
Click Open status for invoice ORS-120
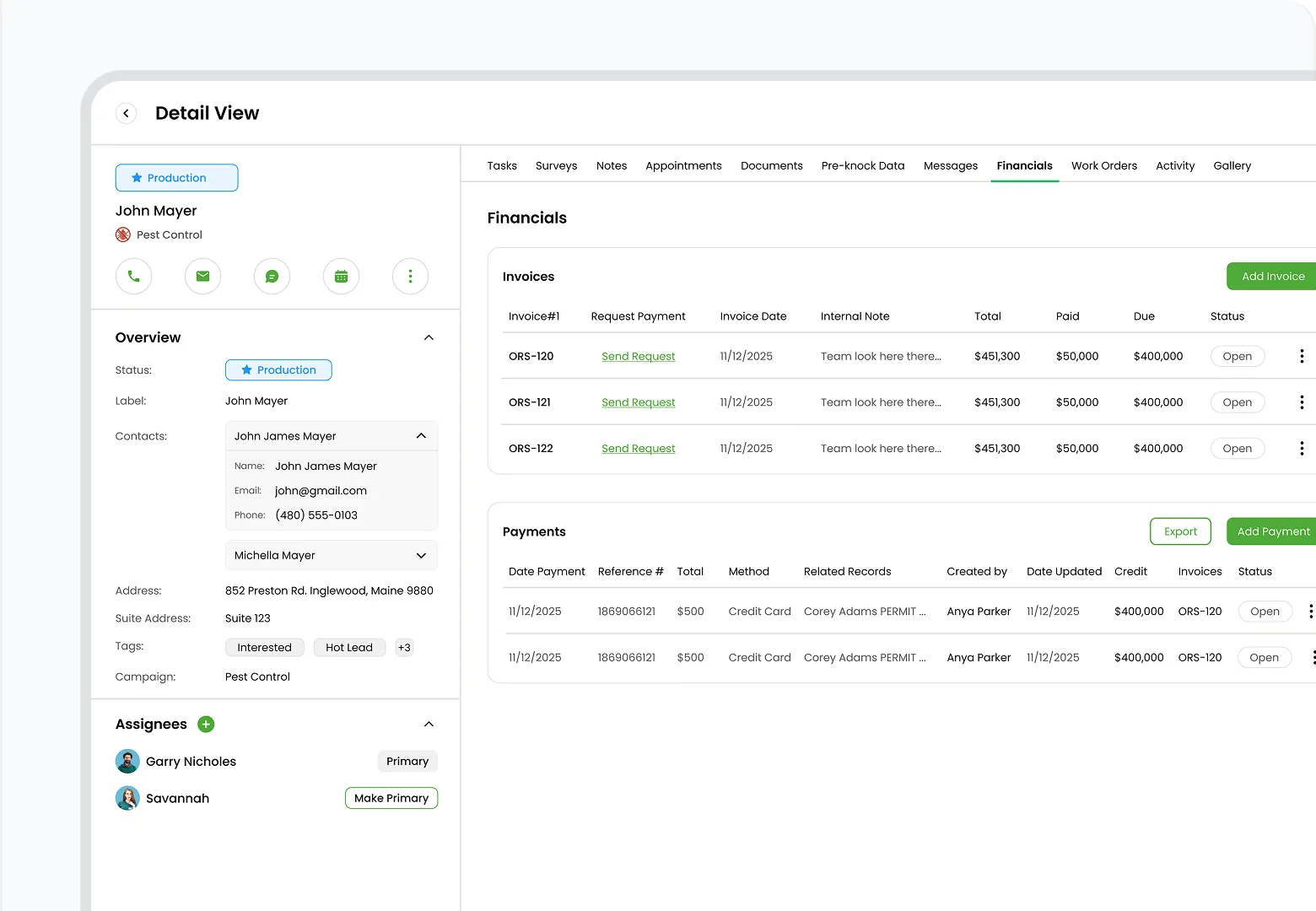coord(1238,356)
